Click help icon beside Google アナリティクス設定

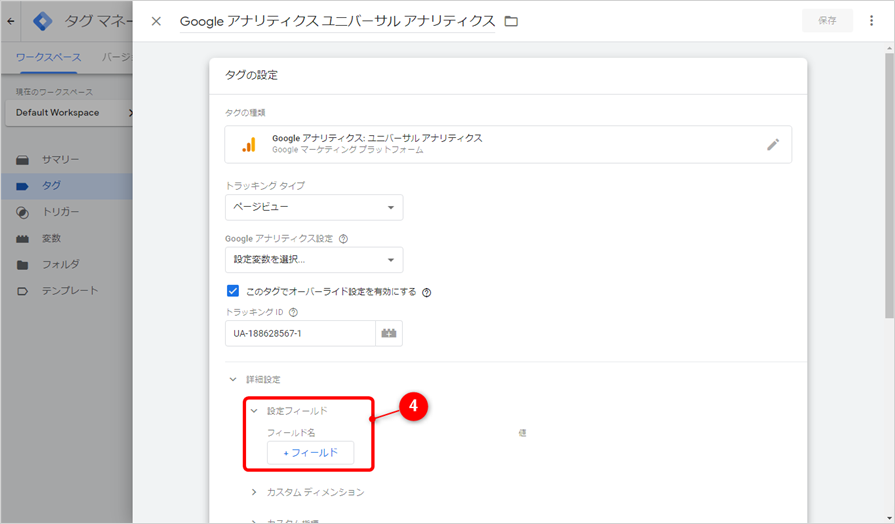pyautogui.click(x=343, y=239)
